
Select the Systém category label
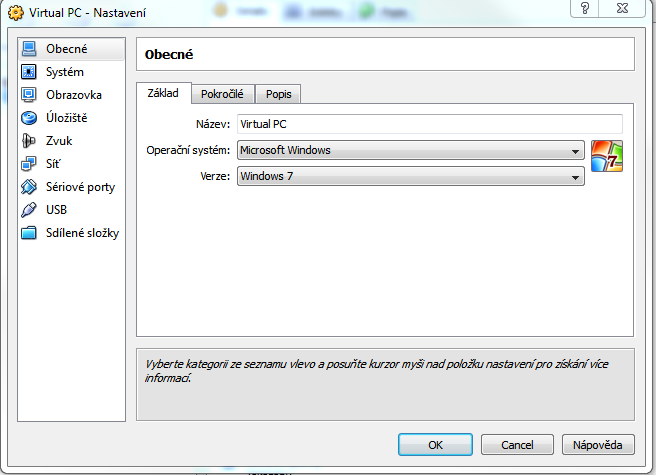coord(65,72)
